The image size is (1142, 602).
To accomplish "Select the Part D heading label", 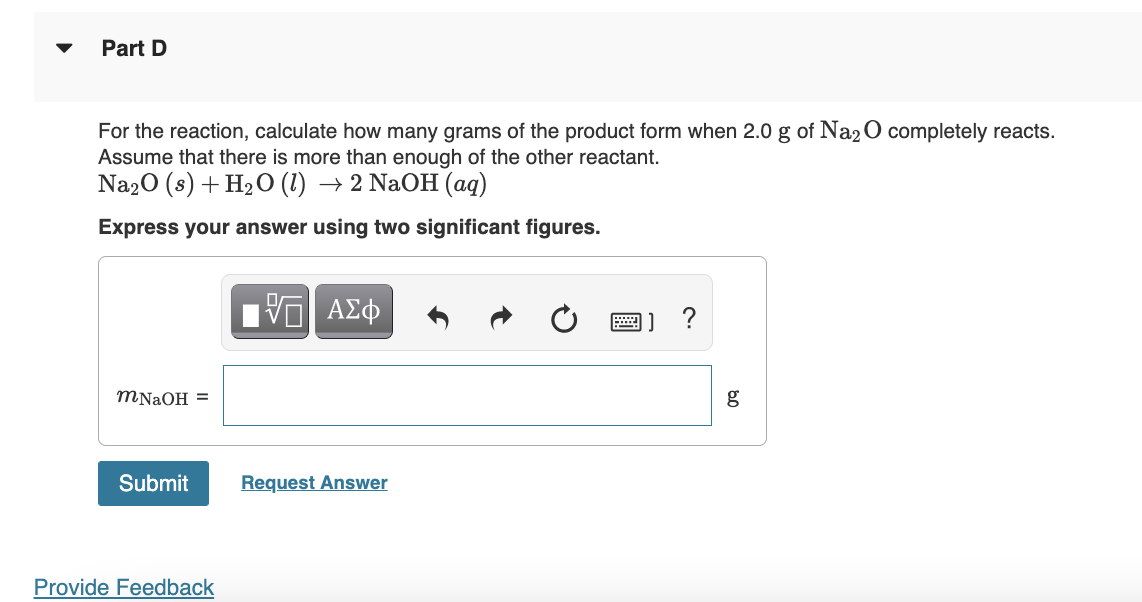I will pyautogui.click(x=134, y=47).
